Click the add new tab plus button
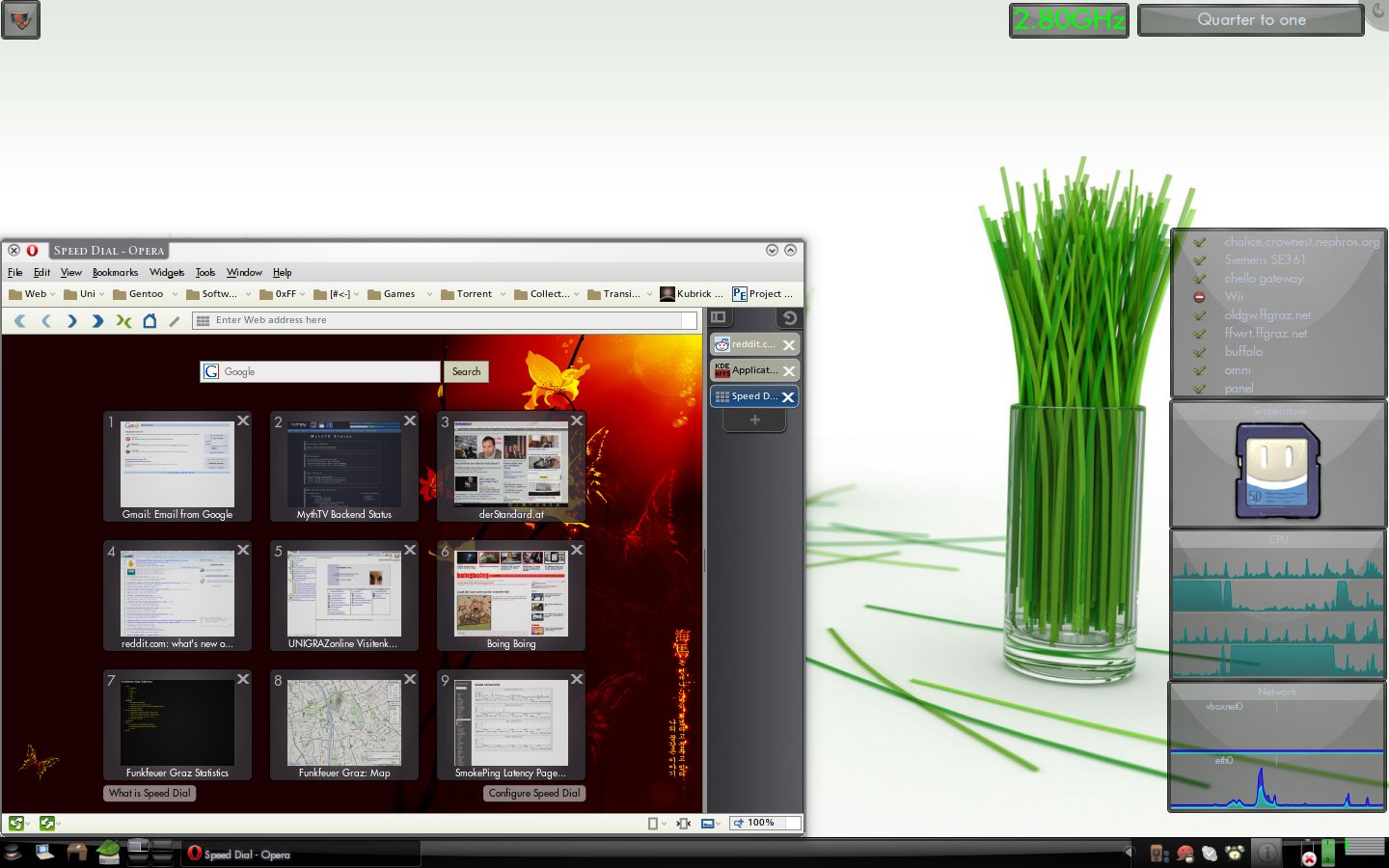Viewport: 1389px width, 868px height. [754, 420]
